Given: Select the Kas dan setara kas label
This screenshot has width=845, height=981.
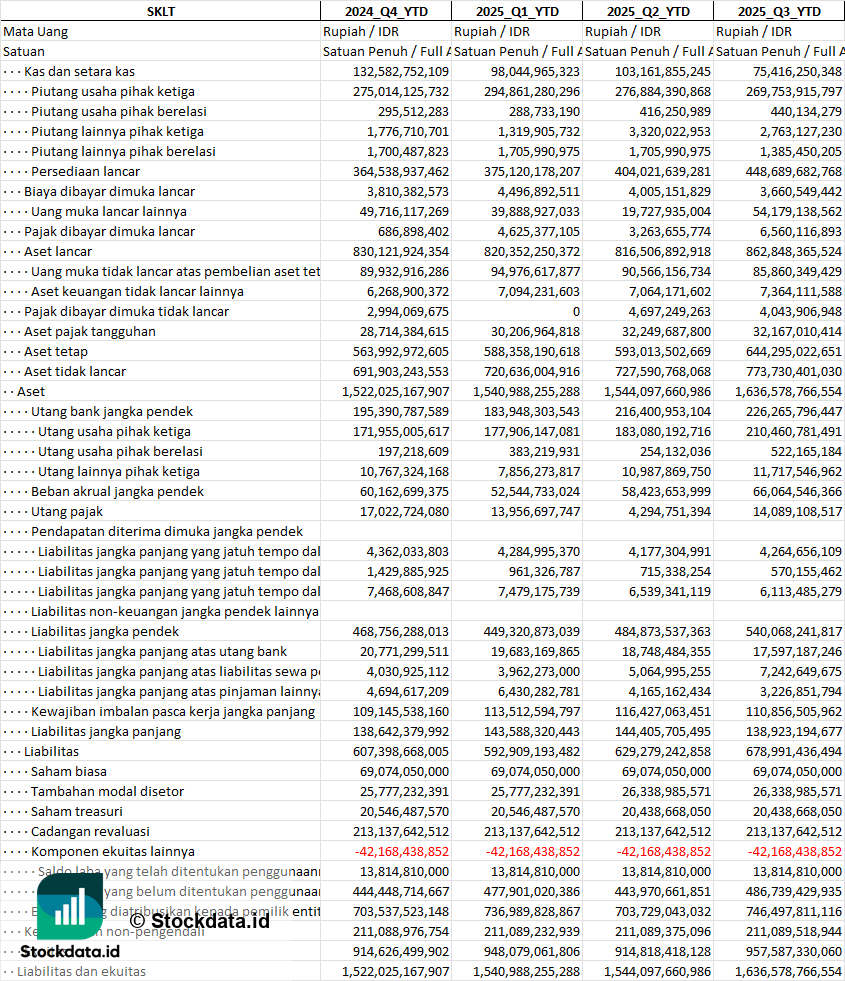Looking at the screenshot, I should click(79, 71).
